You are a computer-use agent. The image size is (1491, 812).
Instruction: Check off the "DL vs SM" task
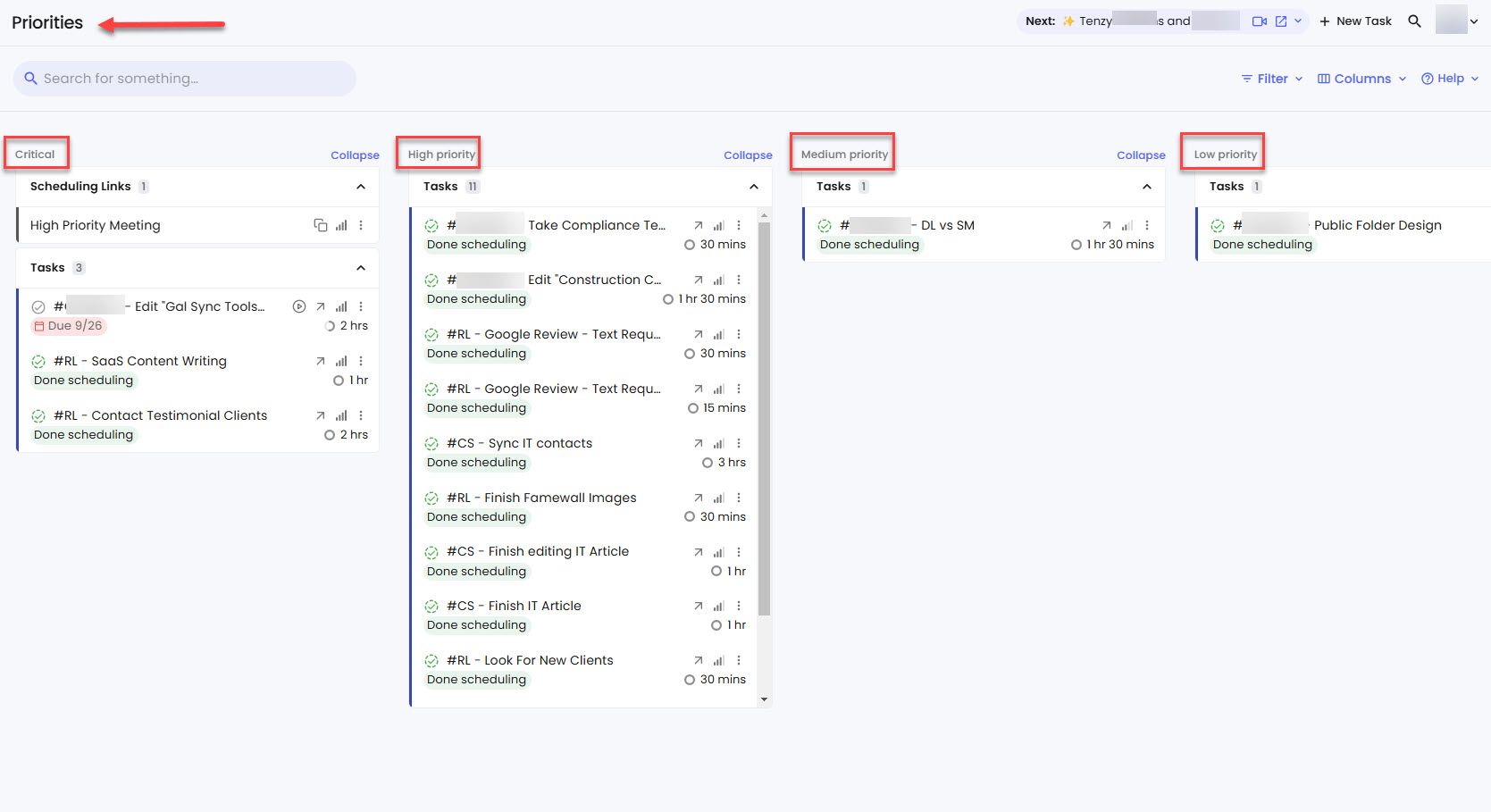click(825, 225)
